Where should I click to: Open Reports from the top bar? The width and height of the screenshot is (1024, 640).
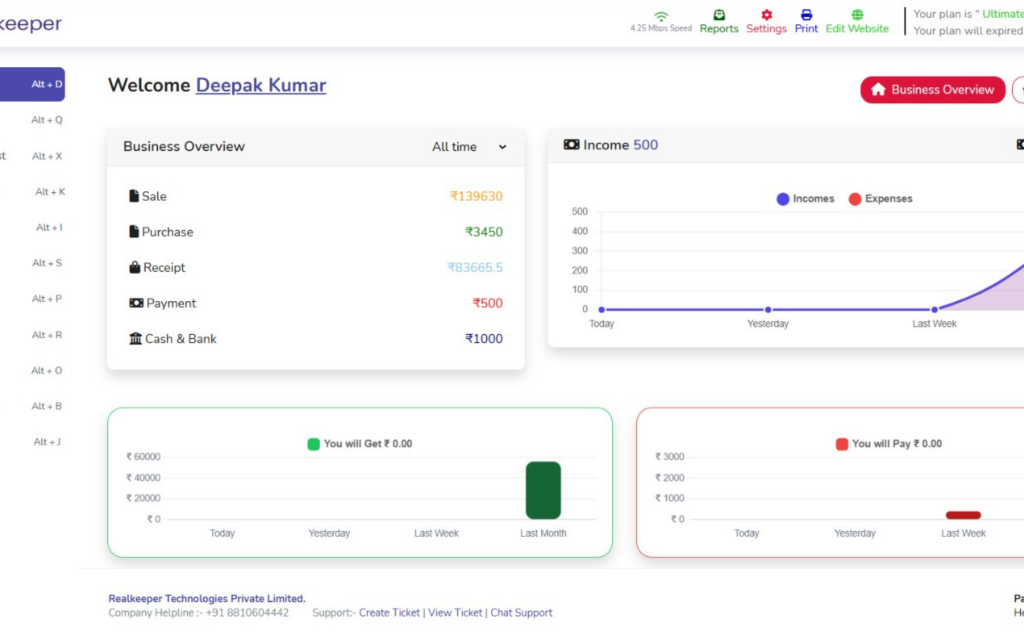(x=718, y=22)
